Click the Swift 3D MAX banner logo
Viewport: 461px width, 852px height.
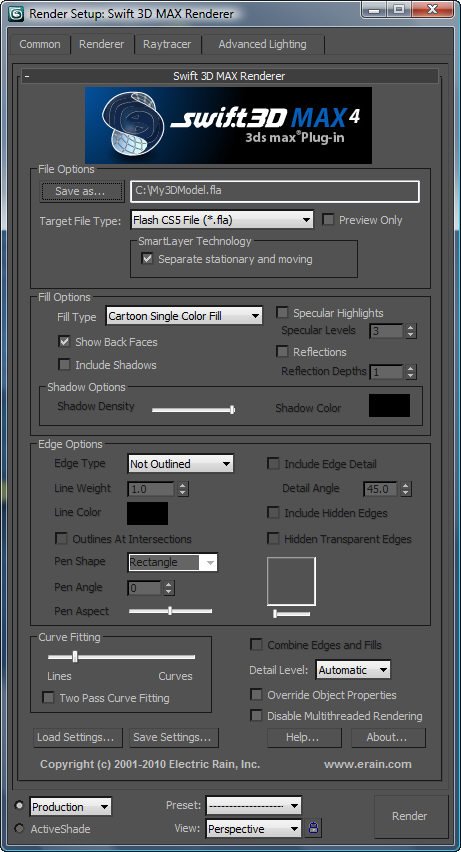(x=228, y=126)
